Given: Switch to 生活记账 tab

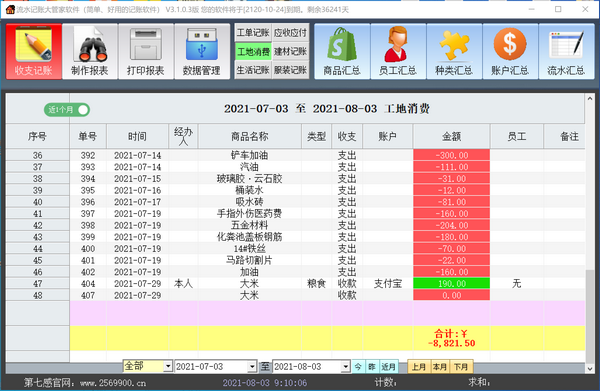Looking at the screenshot, I should (253, 70).
